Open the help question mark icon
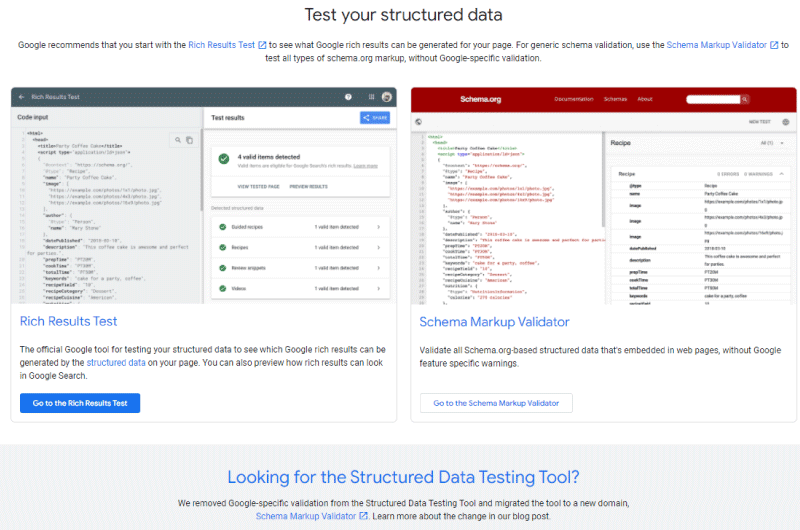Viewport: 800px width, 530px height. (x=348, y=97)
